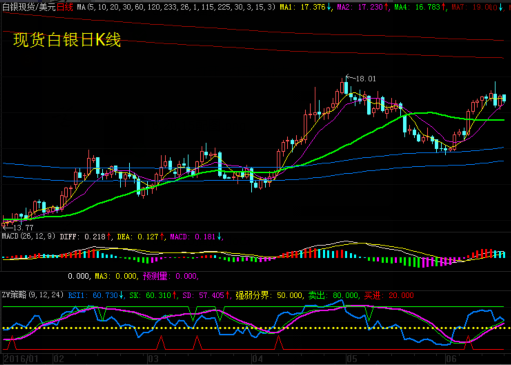Click the 卖出 80.000 threshold label
The width and height of the screenshot is (511, 365).
(333, 295)
